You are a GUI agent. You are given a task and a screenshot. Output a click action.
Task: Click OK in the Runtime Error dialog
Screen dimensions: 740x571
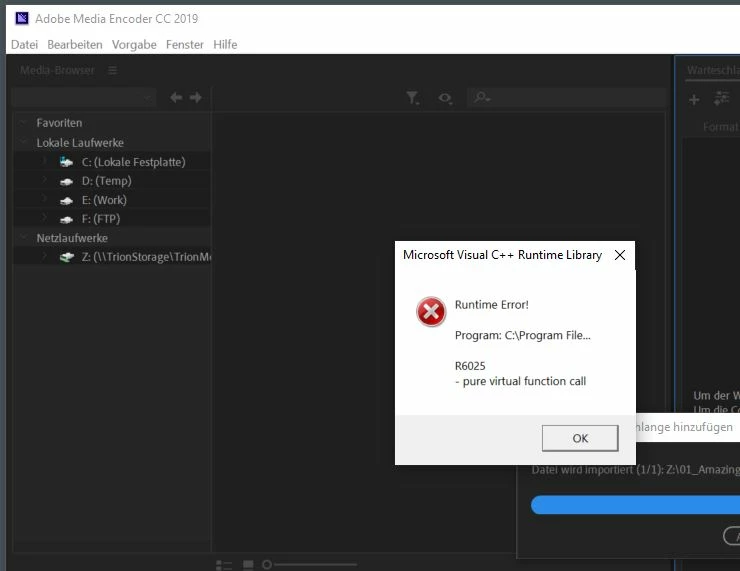point(580,438)
